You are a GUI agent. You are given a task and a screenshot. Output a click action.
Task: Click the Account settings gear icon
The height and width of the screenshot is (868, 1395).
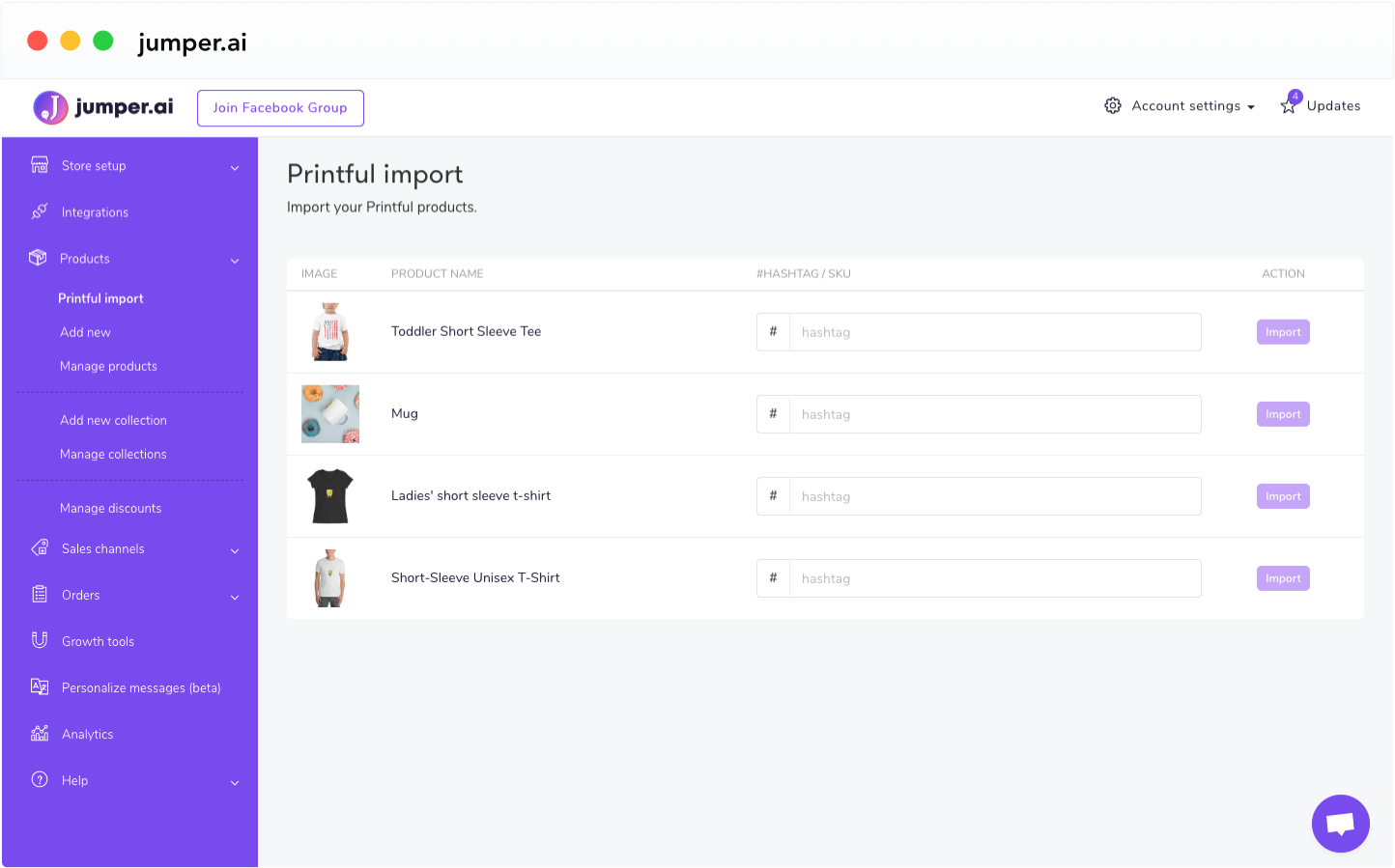click(1113, 105)
